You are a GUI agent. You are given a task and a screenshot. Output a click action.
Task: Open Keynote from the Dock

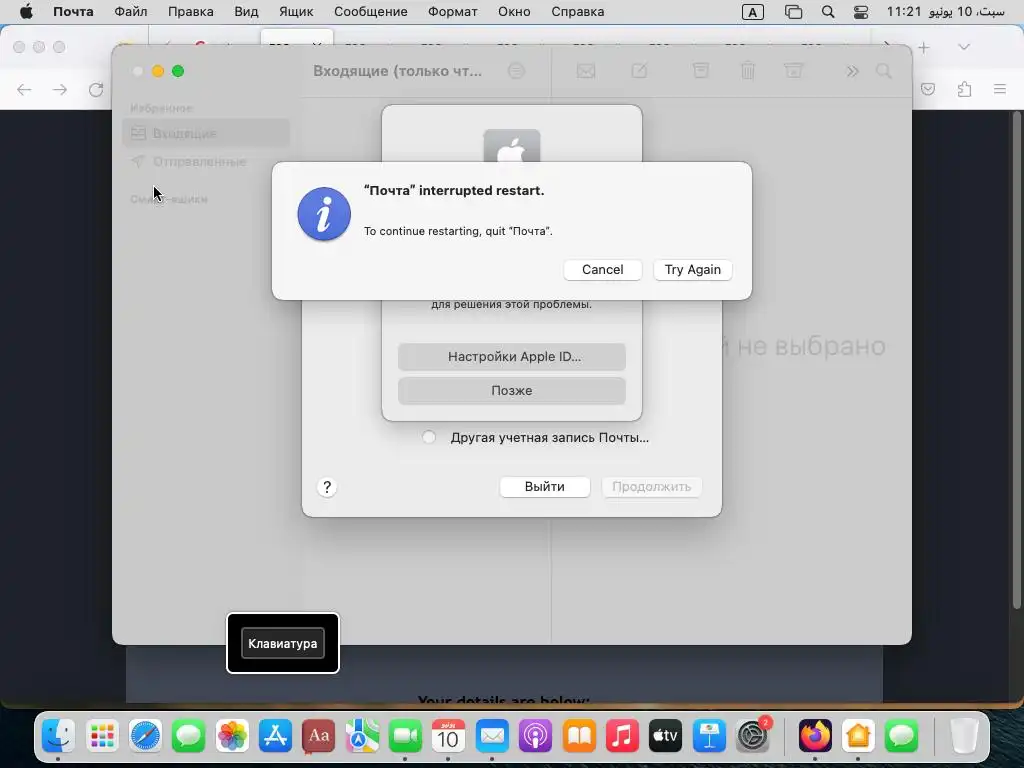coord(709,736)
